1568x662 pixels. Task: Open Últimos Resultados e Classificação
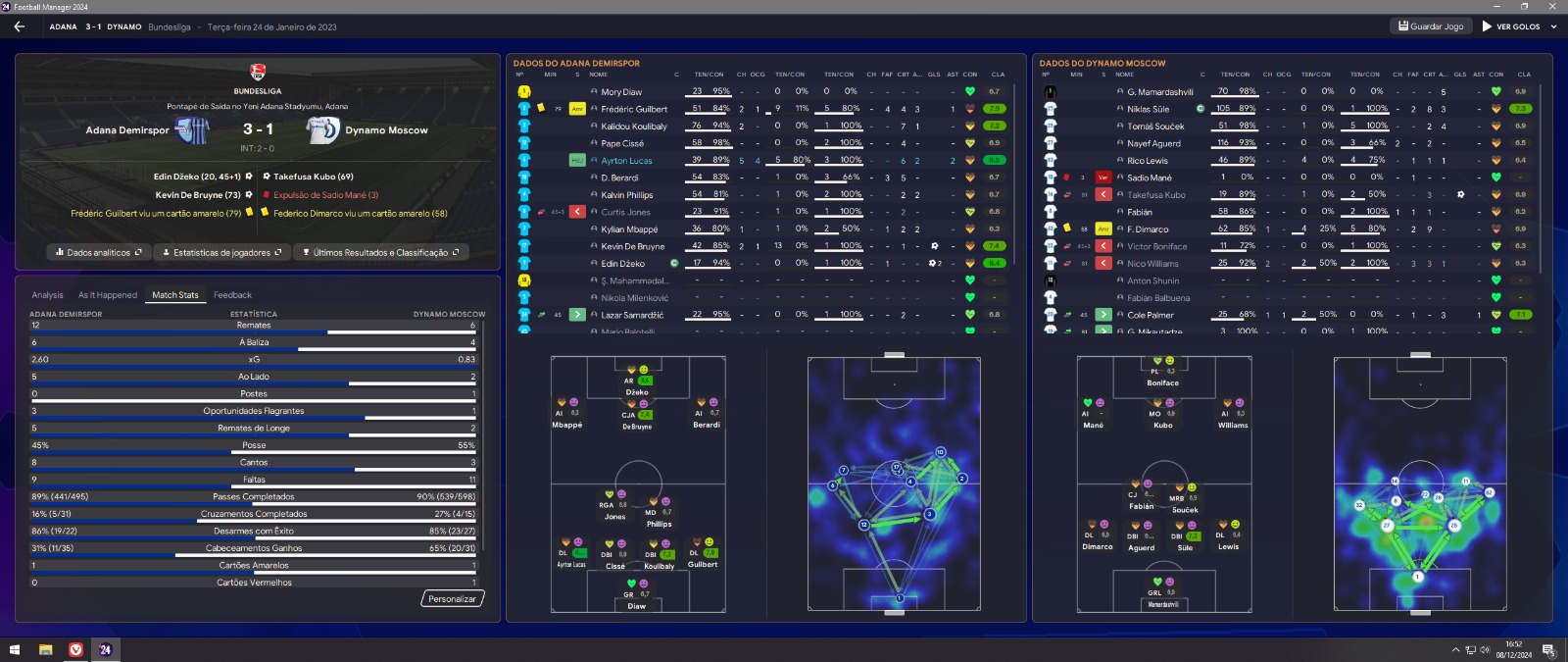381,252
